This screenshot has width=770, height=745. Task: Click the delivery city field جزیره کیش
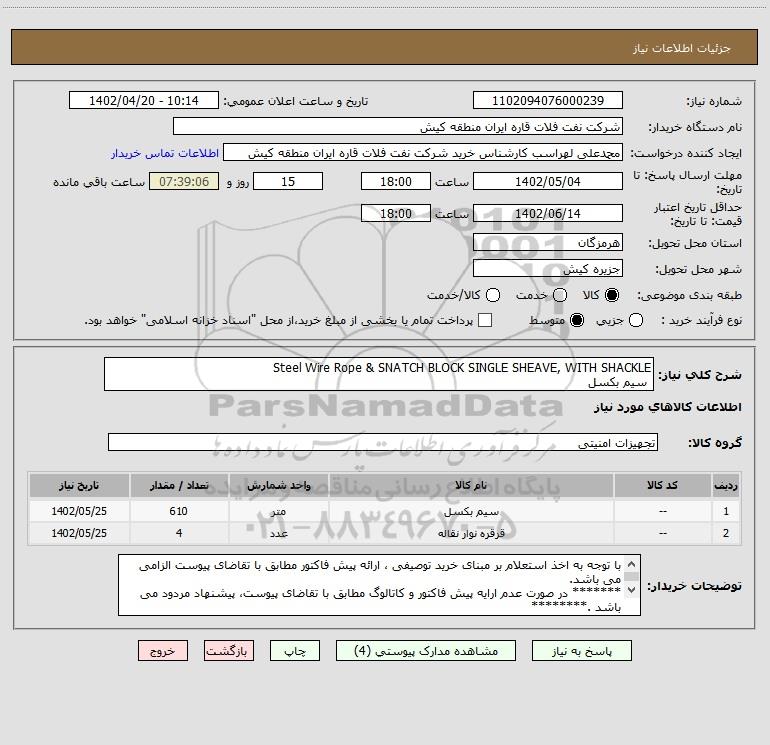tap(548, 269)
